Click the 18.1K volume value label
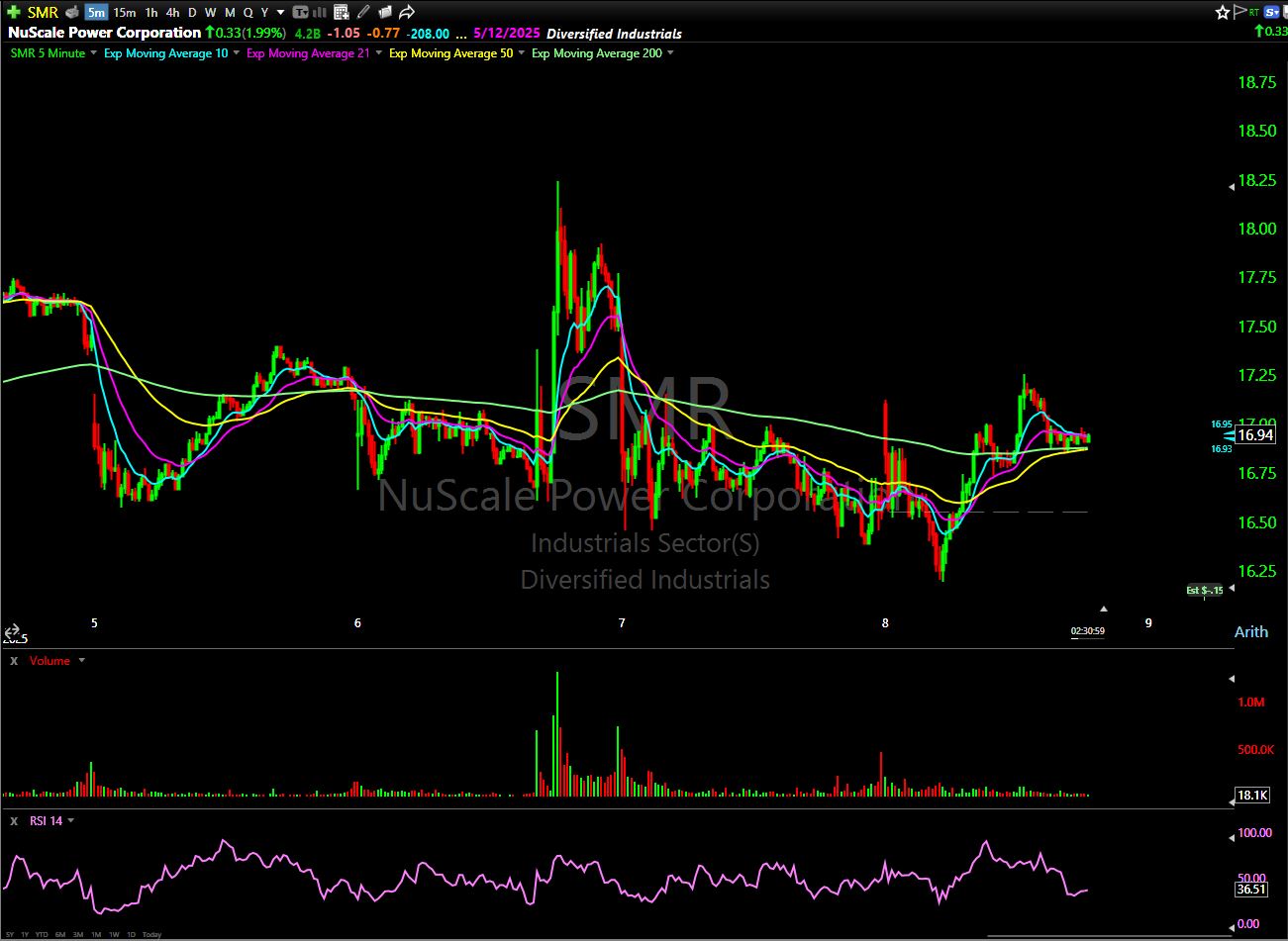Image resolution: width=1288 pixels, height=941 pixels. [x=1252, y=795]
